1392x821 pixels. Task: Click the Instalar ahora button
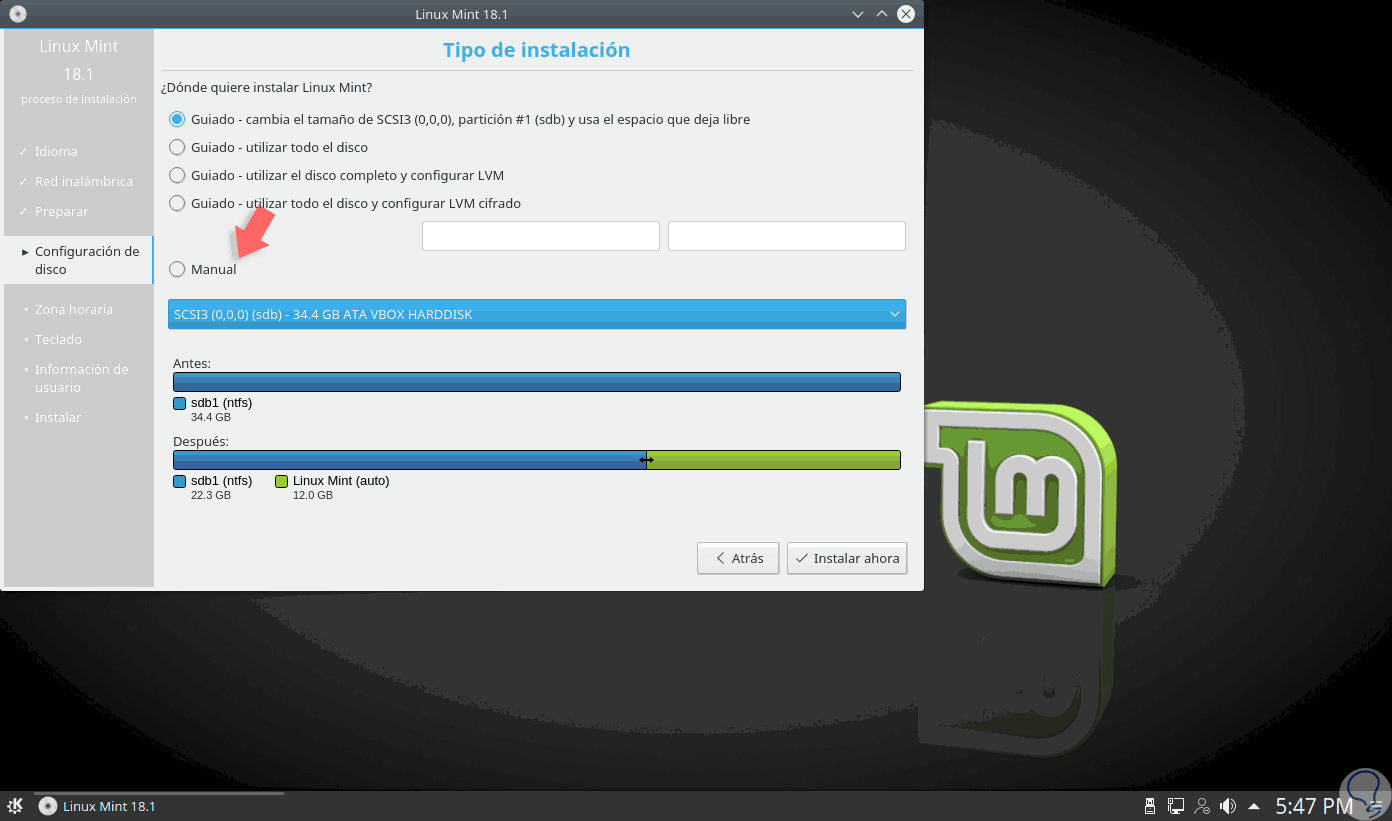tap(847, 558)
